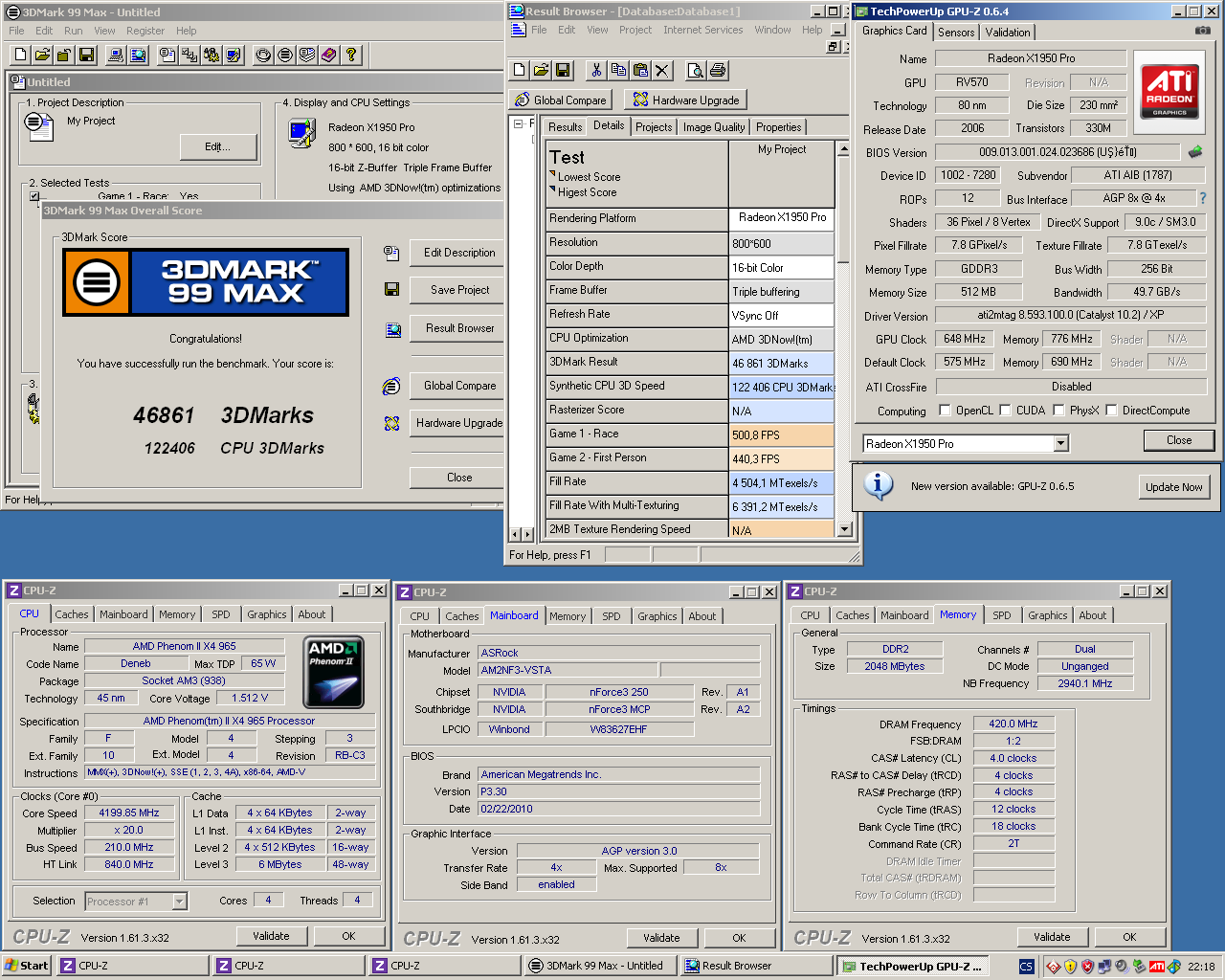Click TechPowerUp GPU-Z taskbar button
Screen dimensions: 1225x980
tap(913, 967)
